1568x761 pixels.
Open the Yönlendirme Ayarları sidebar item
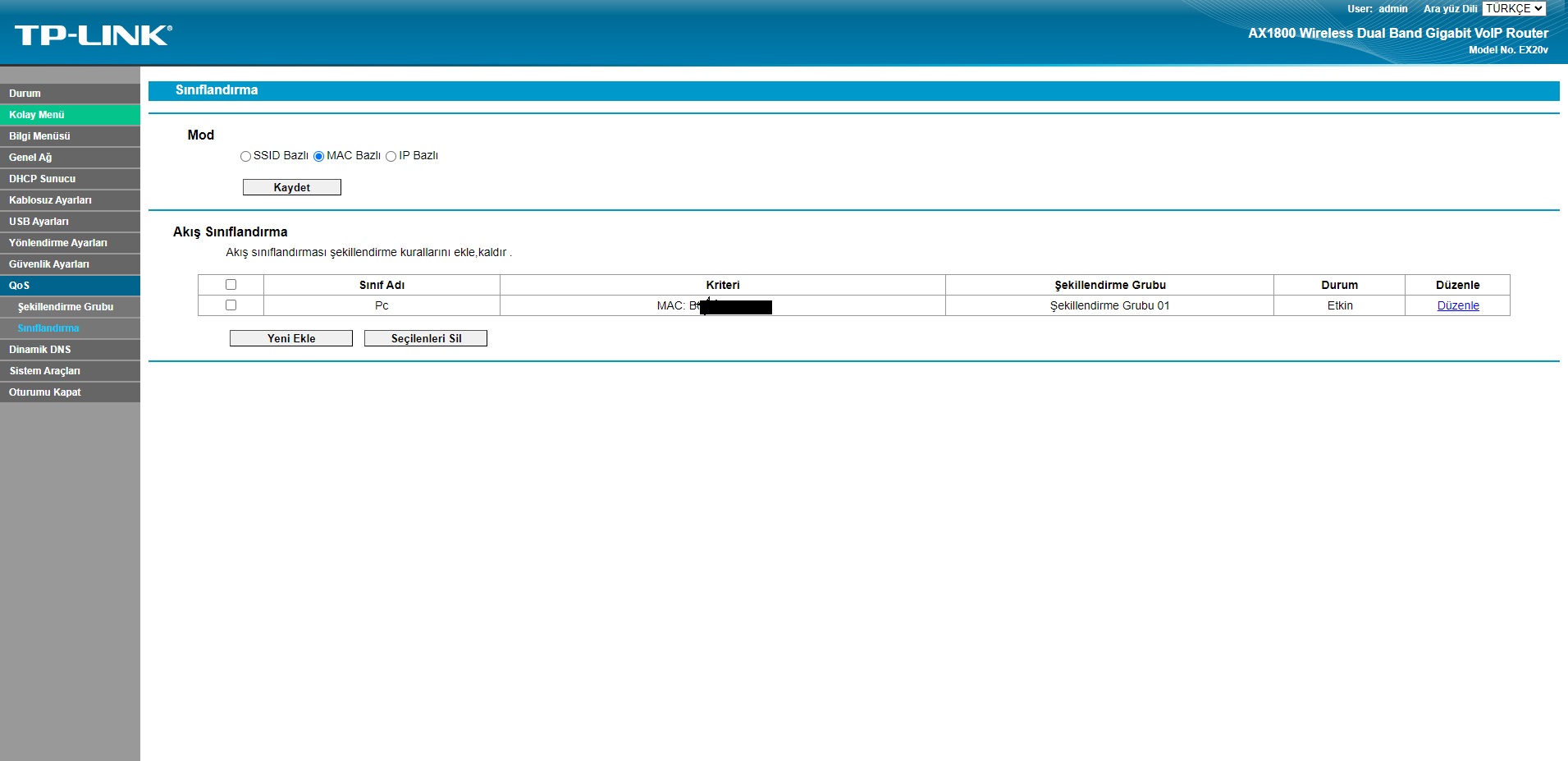tap(70, 243)
